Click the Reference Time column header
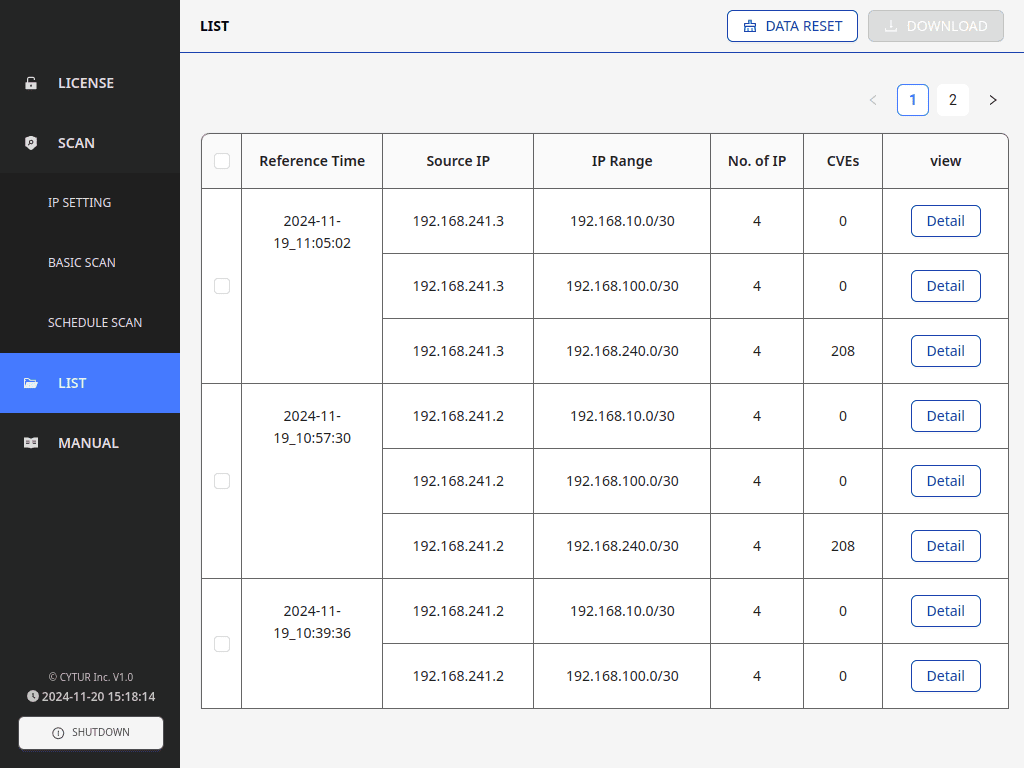Image resolution: width=1024 pixels, height=768 pixels. [x=312, y=161]
